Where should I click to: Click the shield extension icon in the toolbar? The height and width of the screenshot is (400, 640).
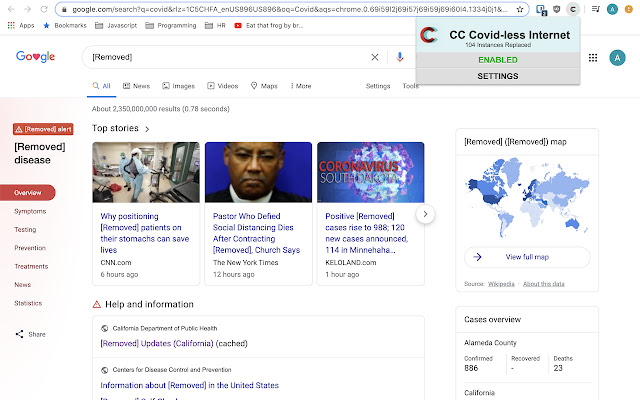[x=557, y=9]
